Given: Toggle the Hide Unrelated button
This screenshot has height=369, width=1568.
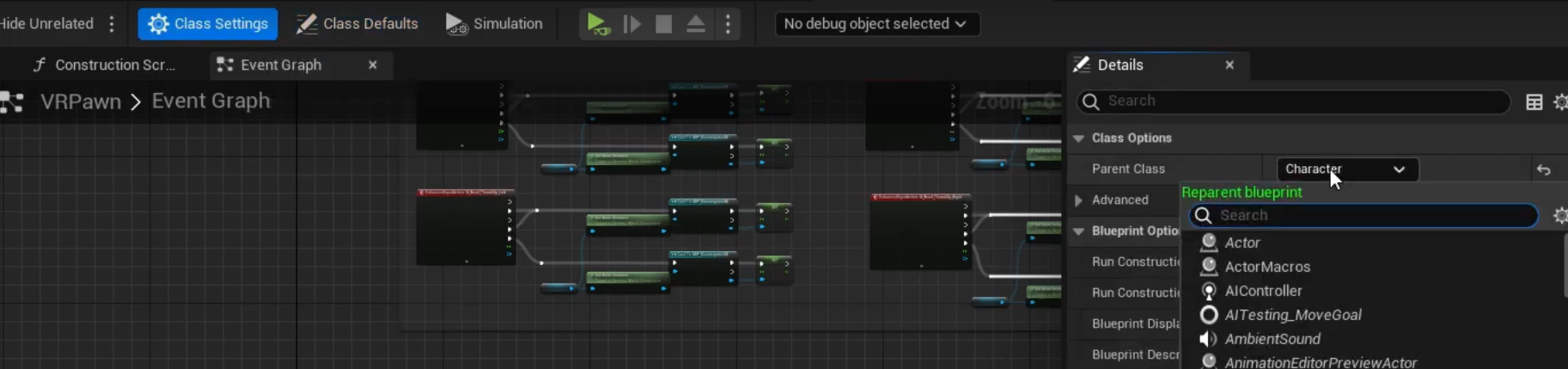Looking at the screenshot, I should [x=46, y=24].
